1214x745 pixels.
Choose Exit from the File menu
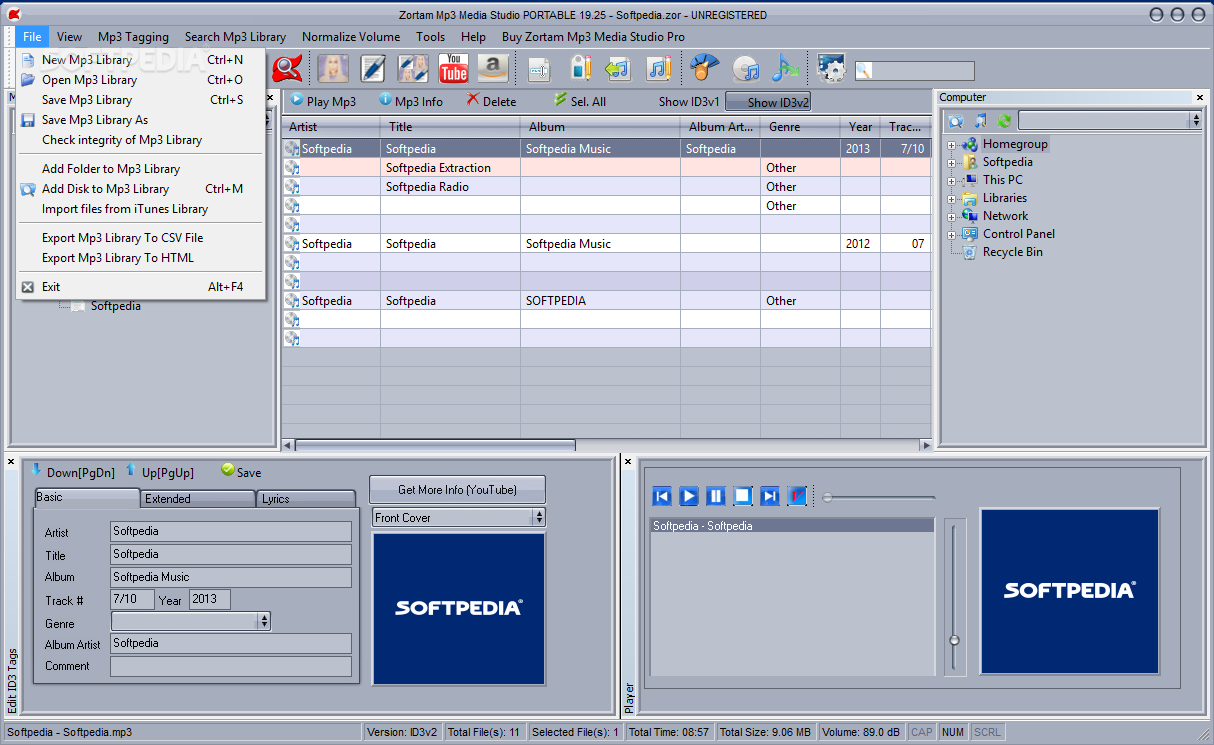pyautogui.click(x=141, y=287)
